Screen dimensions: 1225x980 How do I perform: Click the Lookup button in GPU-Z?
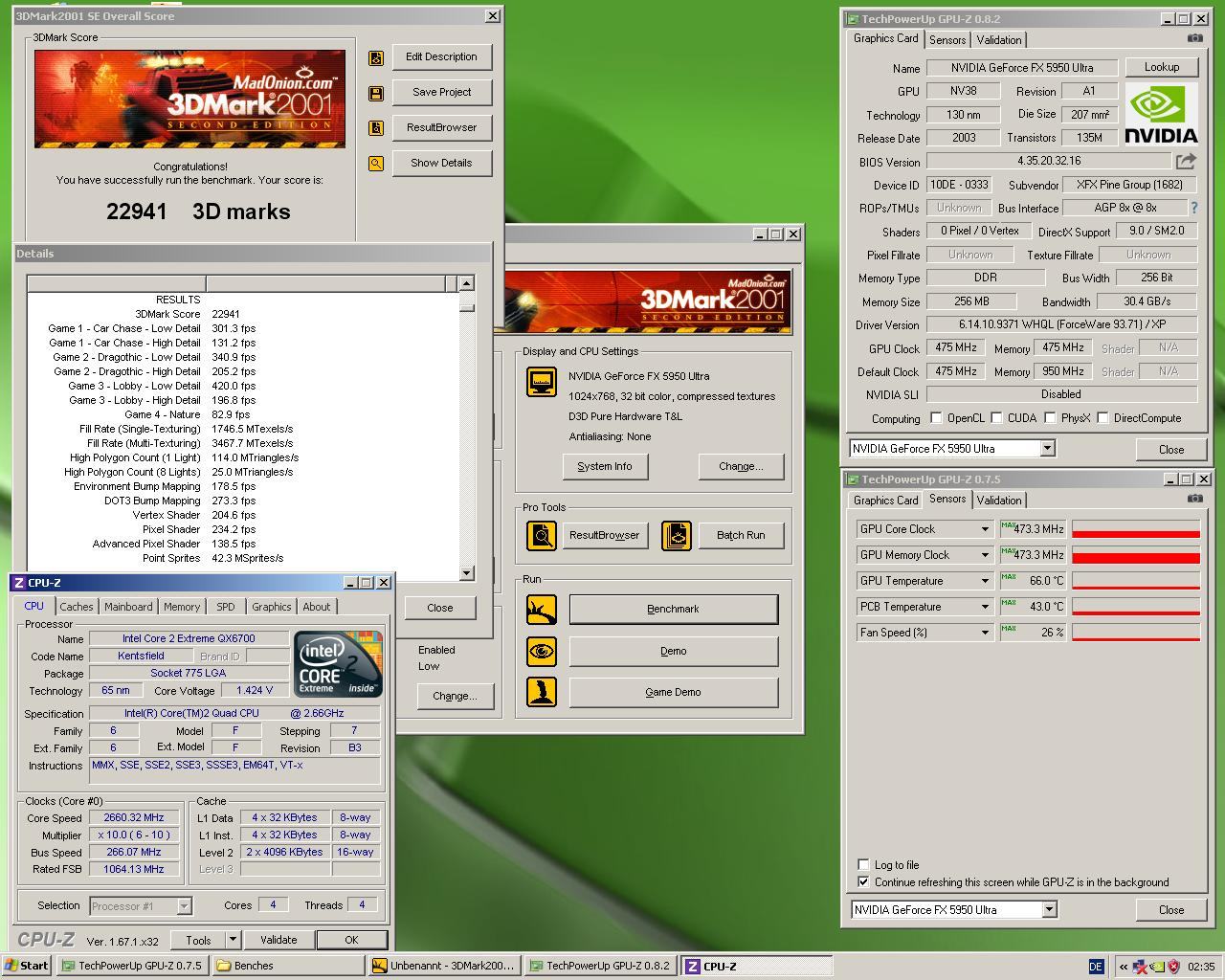click(x=1162, y=67)
